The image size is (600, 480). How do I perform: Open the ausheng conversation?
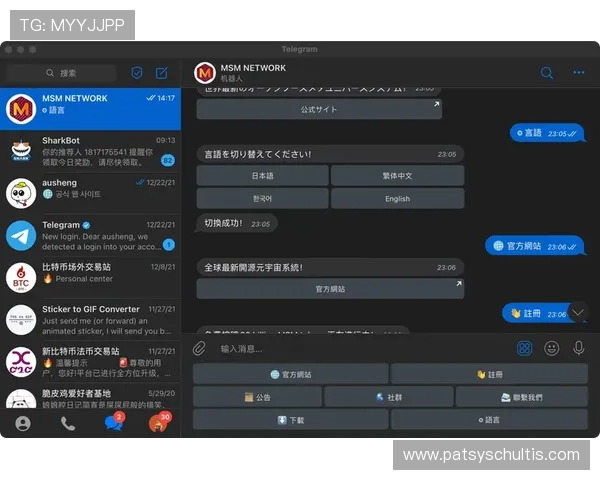point(90,193)
